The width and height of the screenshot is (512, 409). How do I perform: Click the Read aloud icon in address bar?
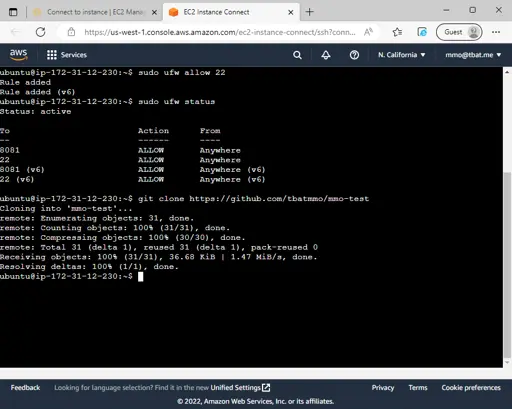[x=368, y=32]
